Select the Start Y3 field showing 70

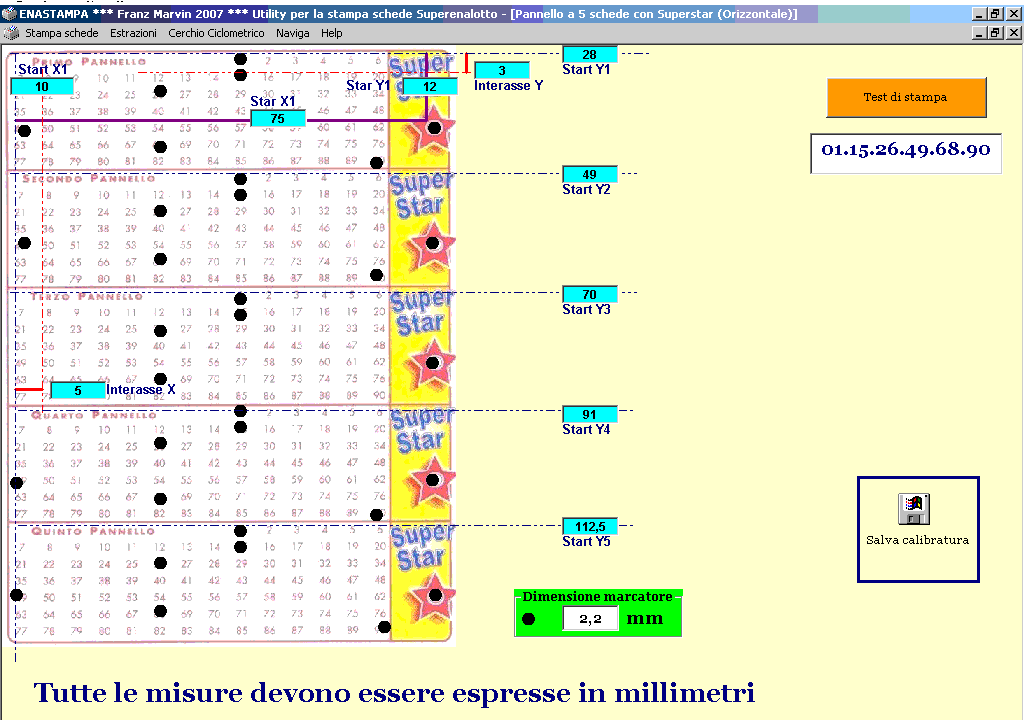click(590, 295)
